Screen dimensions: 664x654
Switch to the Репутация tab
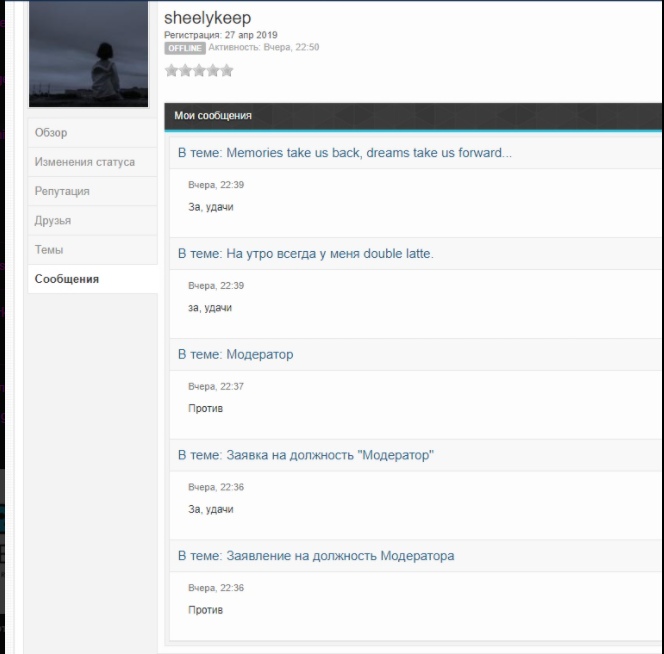point(92,191)
